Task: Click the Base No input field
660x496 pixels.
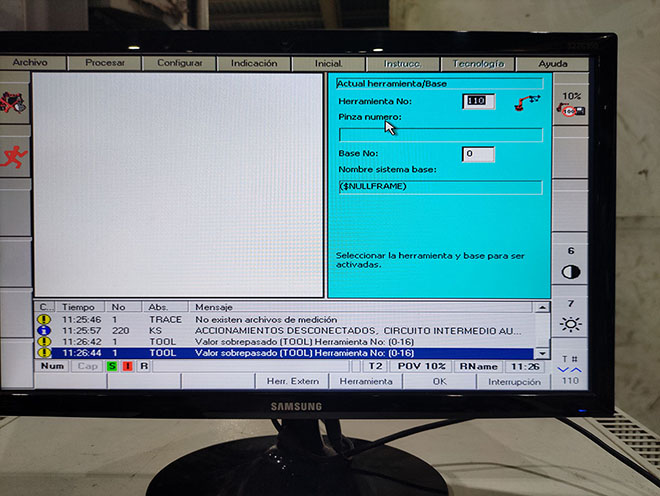Action: 478,154
